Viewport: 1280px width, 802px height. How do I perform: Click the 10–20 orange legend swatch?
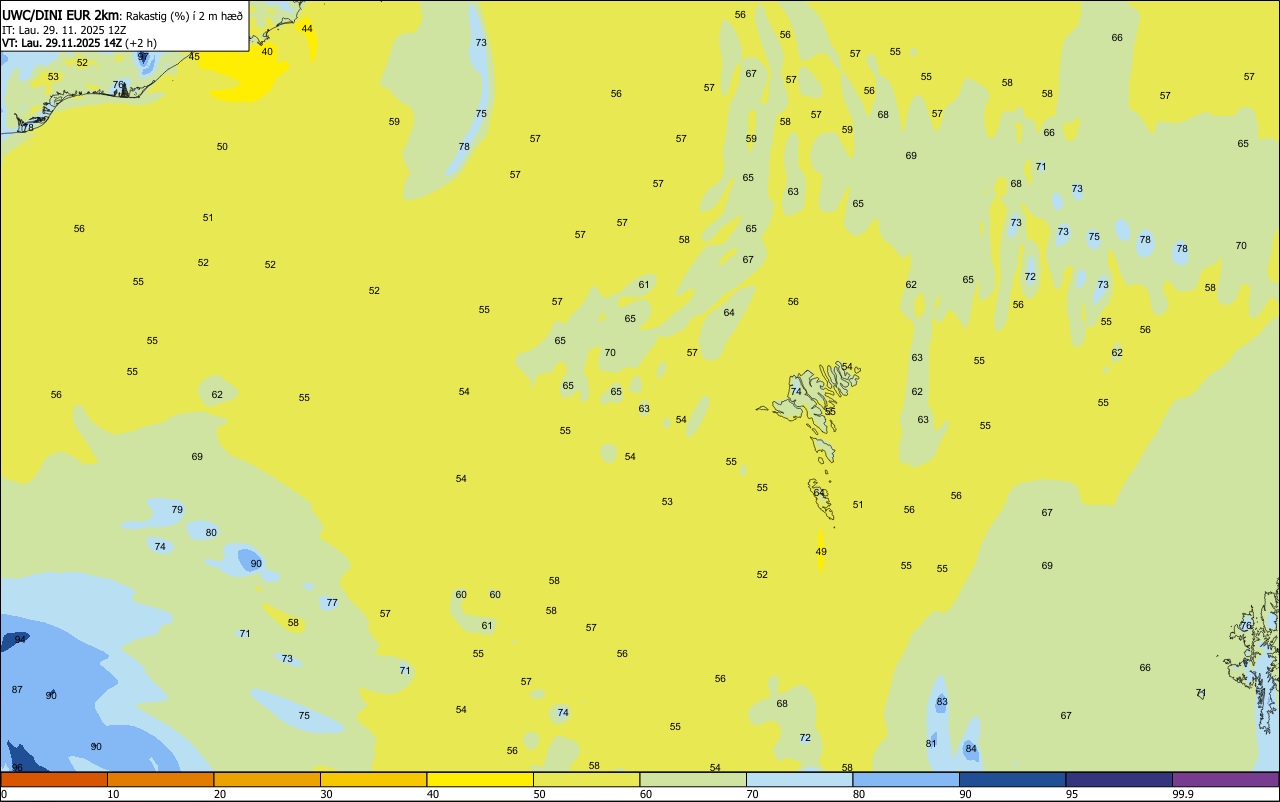160,779
